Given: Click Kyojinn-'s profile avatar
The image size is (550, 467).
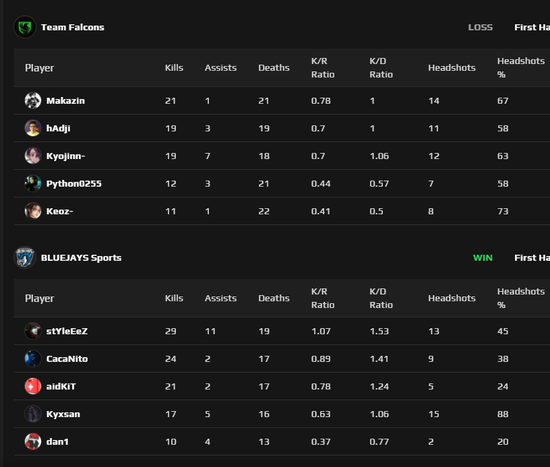Looking at the screenshot, I should pos(33,156).
